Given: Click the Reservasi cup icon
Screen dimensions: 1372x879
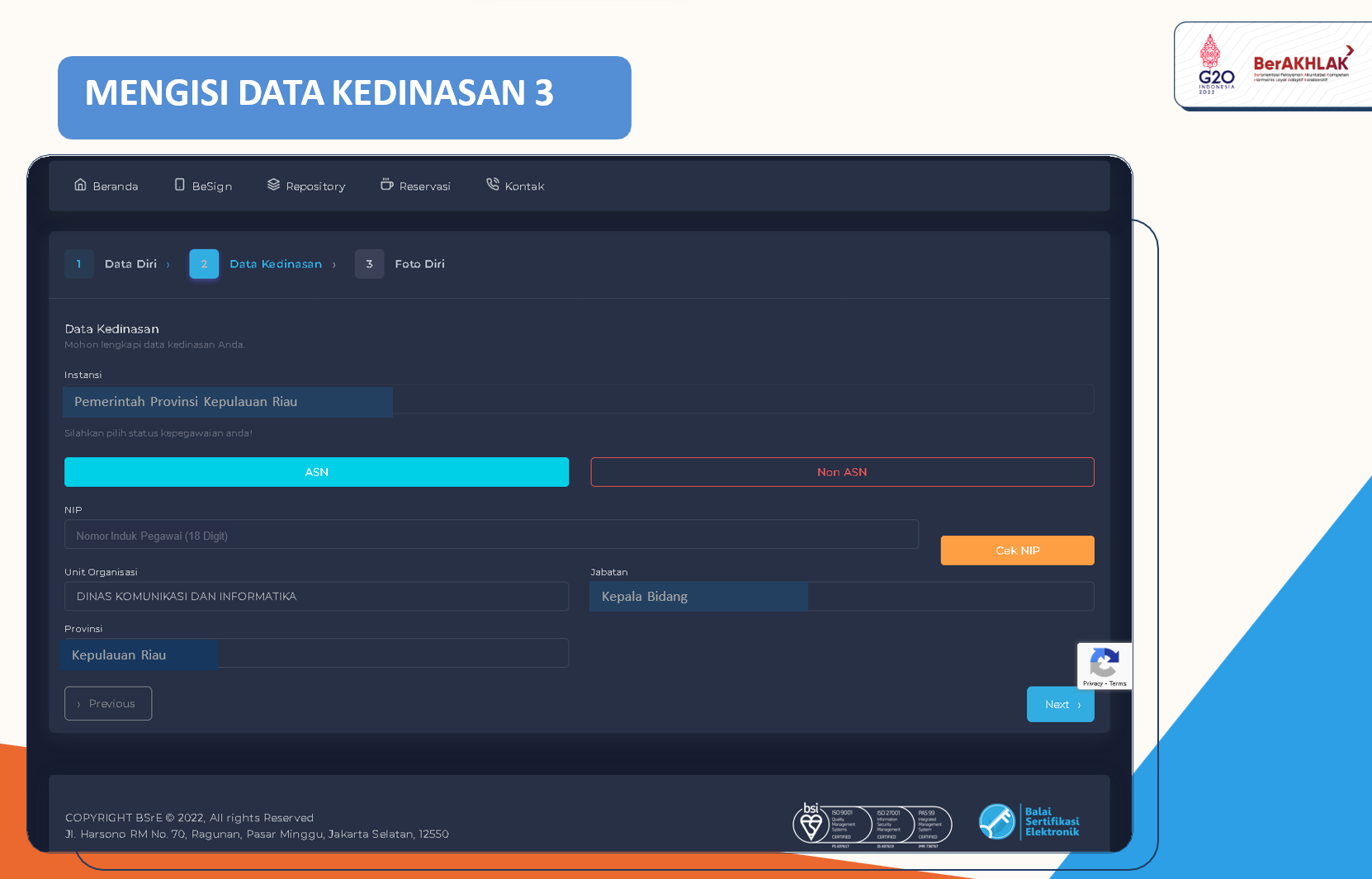Looking at the screenshot, I should tap(386, 185).
